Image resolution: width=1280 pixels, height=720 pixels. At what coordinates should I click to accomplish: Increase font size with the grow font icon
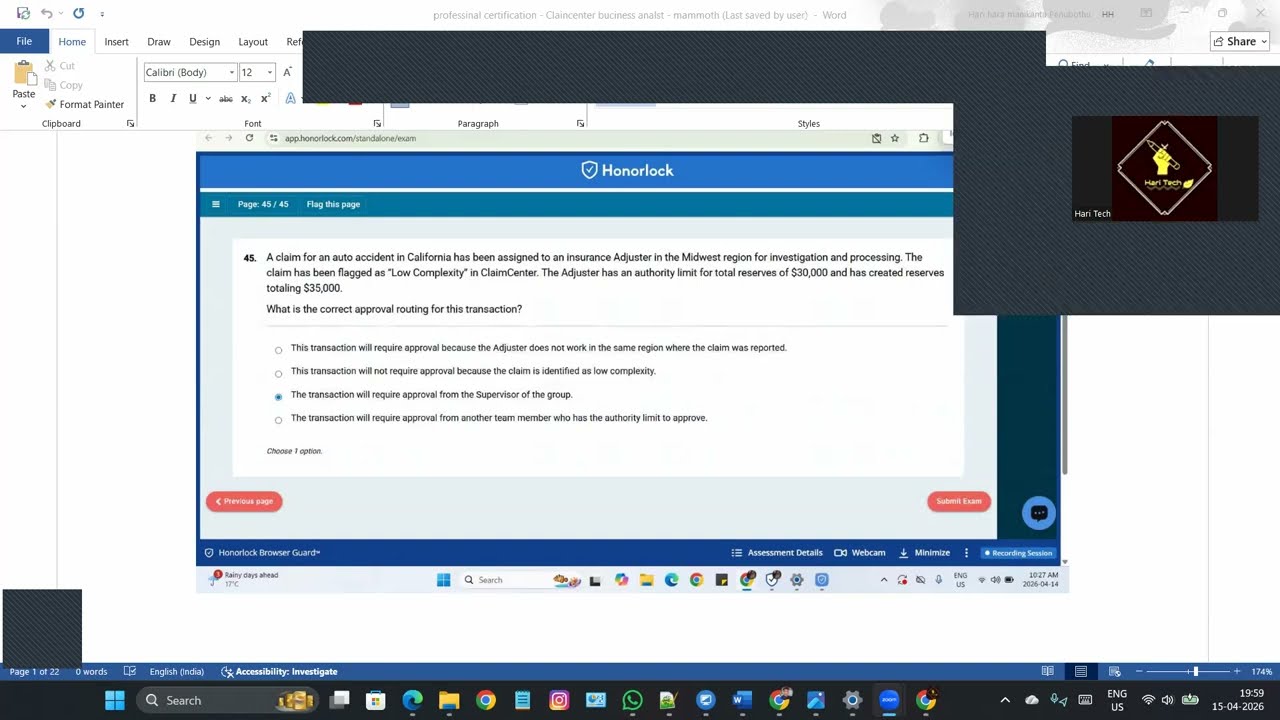point(287,72)
